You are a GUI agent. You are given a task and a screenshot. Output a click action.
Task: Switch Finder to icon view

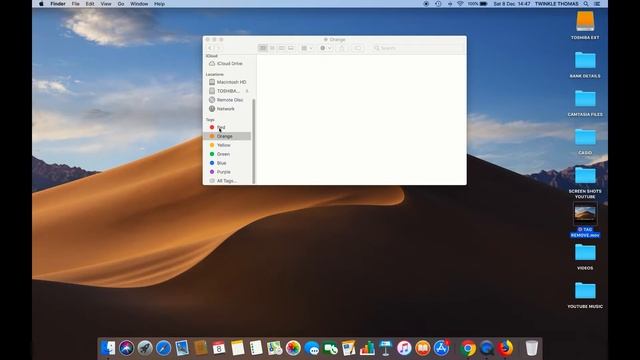click(263, 48)
